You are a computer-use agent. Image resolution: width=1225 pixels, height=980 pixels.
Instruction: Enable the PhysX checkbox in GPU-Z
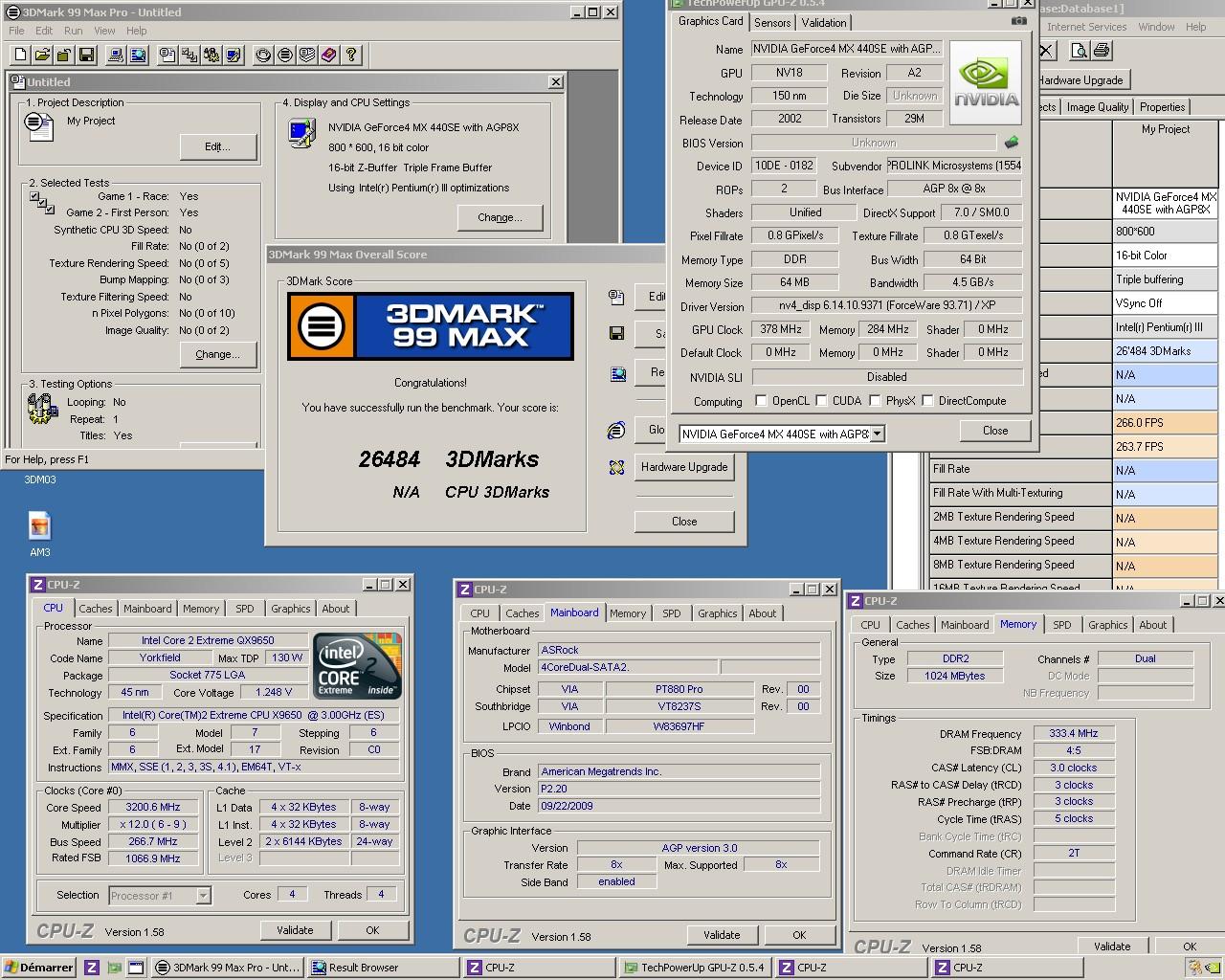[x=876, y=401]
